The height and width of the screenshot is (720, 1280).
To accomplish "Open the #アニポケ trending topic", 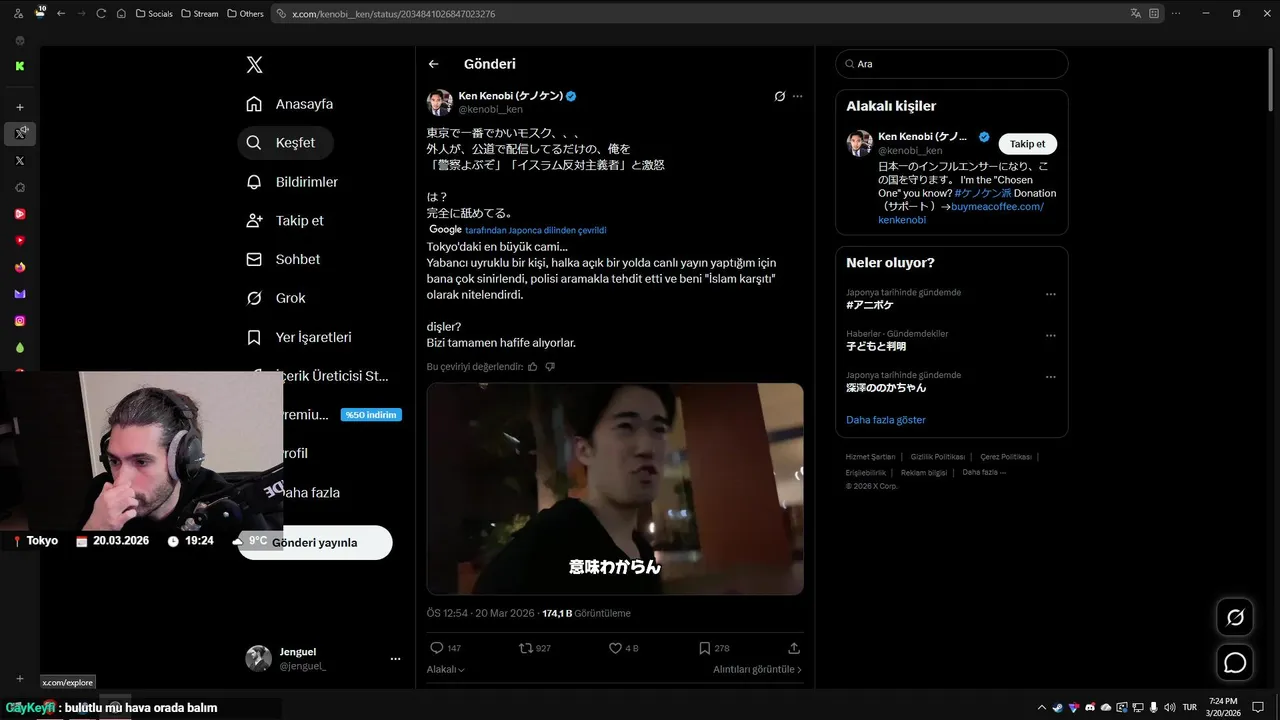I will coord(870,305).
